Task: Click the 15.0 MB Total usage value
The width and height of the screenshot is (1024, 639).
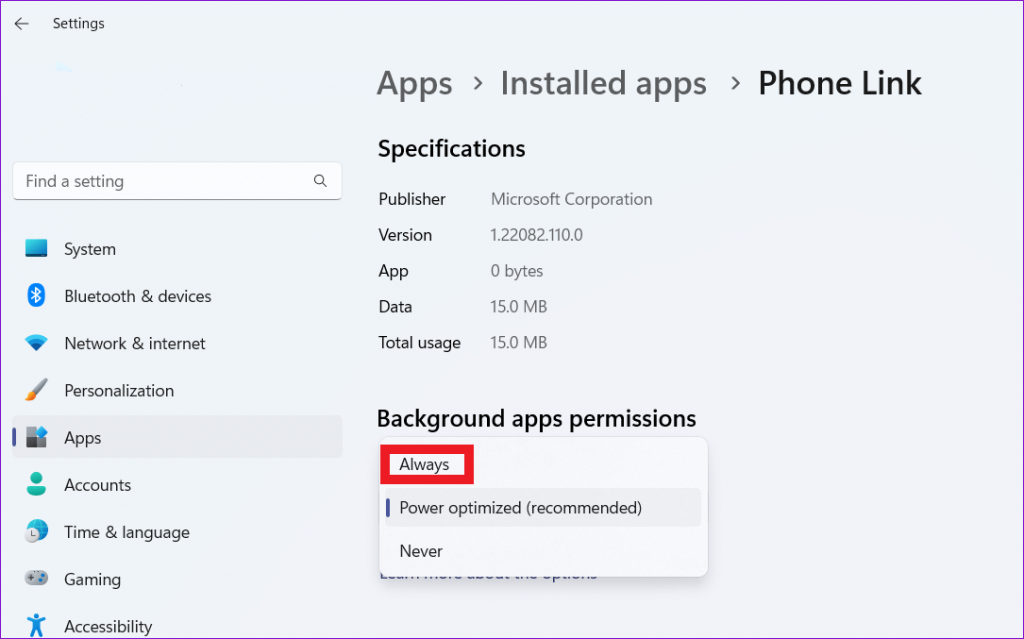Action: pyautogui.click(x=519, y=342)
